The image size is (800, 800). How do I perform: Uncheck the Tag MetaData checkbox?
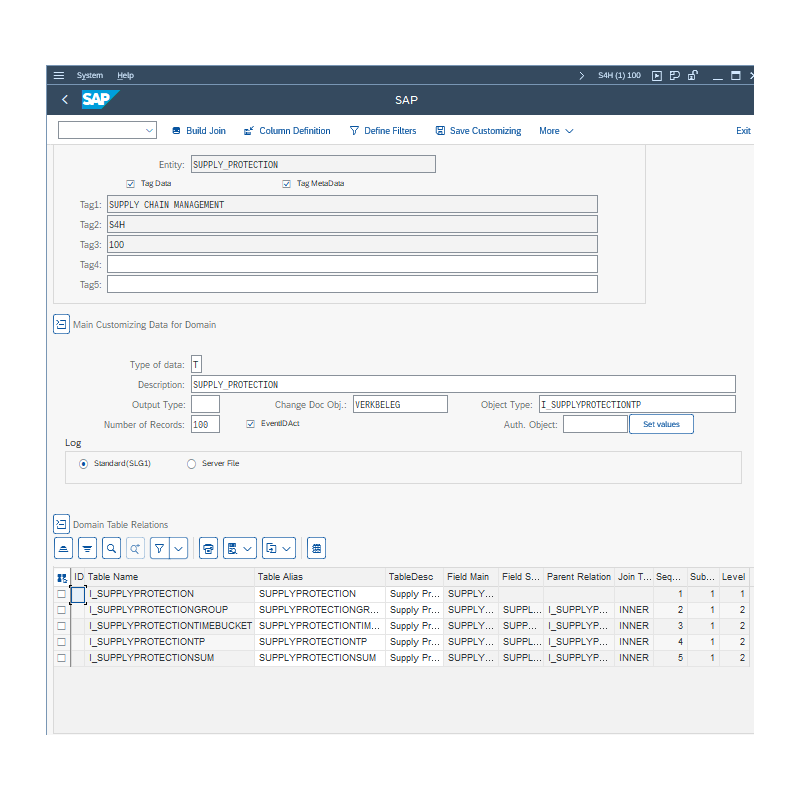[x=287, y=184]
